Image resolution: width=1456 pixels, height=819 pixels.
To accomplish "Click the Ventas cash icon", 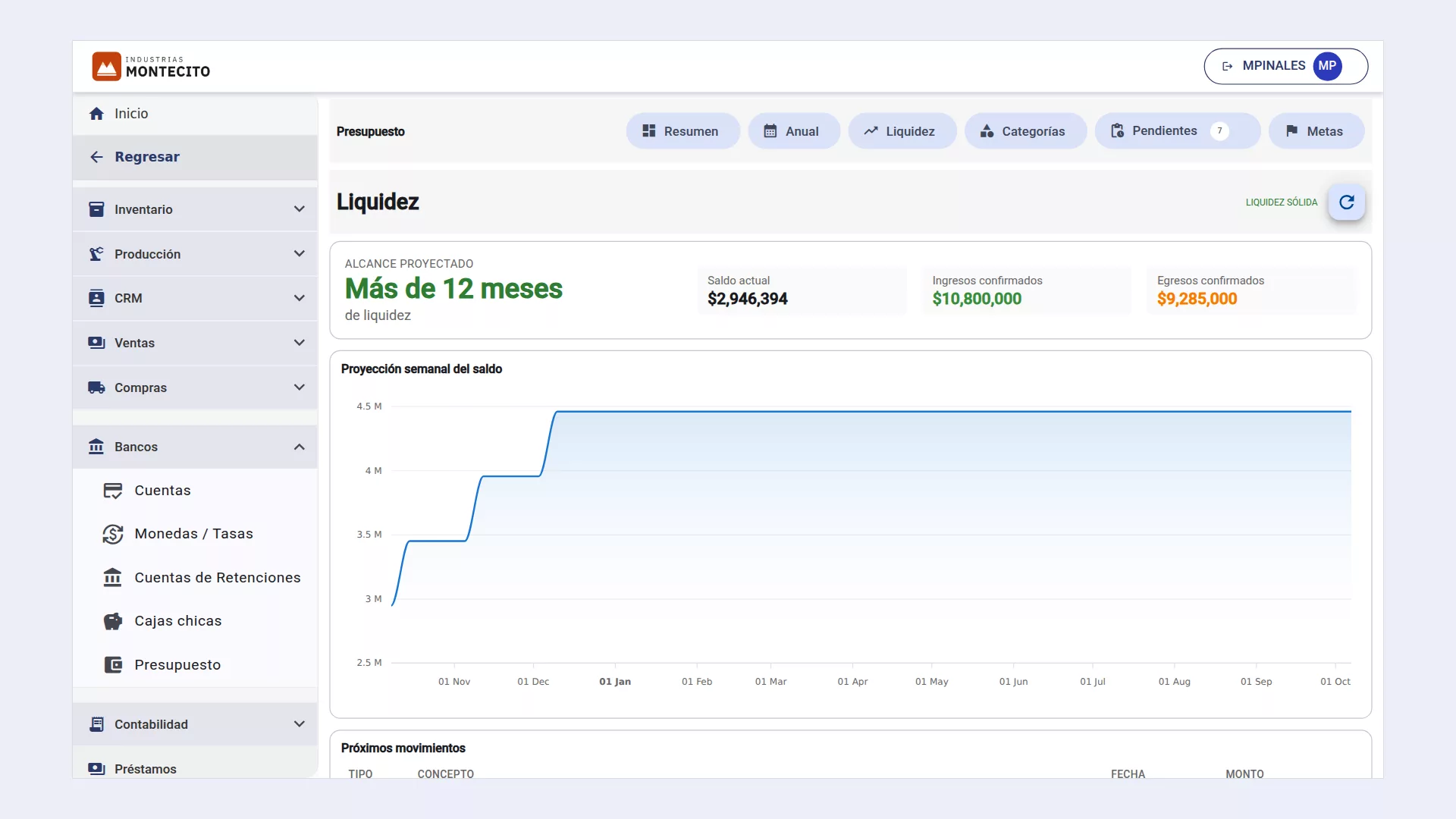I will (96, 343).
